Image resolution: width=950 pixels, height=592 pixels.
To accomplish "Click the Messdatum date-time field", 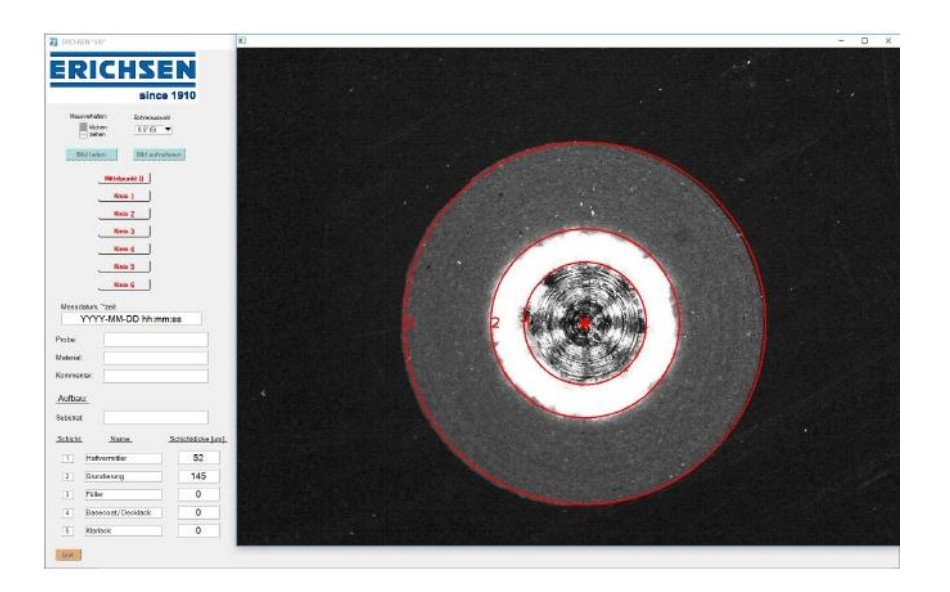I will pyautogui.click(x=128, y=319).
